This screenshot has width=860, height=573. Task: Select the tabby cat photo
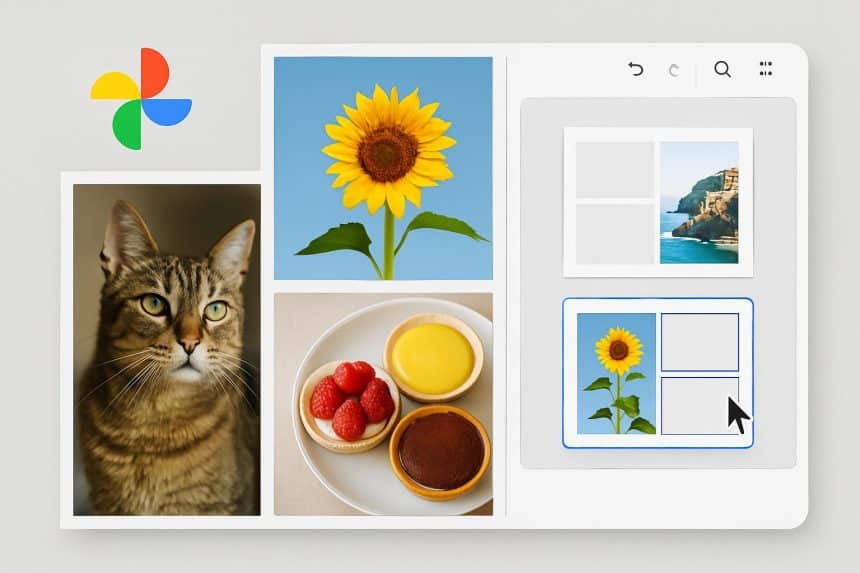[x=166, y=348]
